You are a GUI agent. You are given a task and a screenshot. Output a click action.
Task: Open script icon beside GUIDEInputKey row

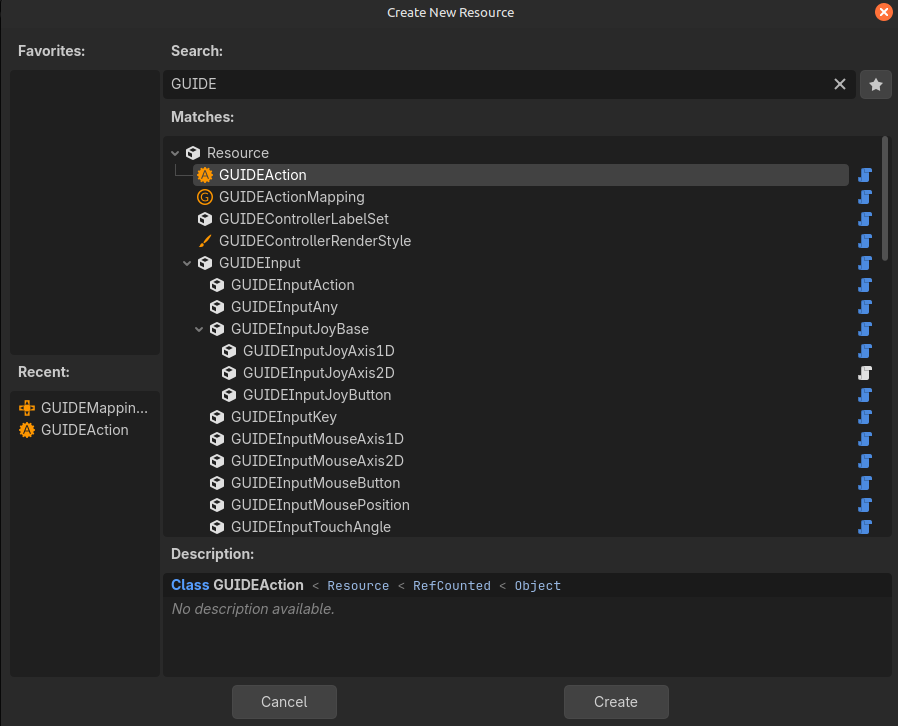pos(865,417)
